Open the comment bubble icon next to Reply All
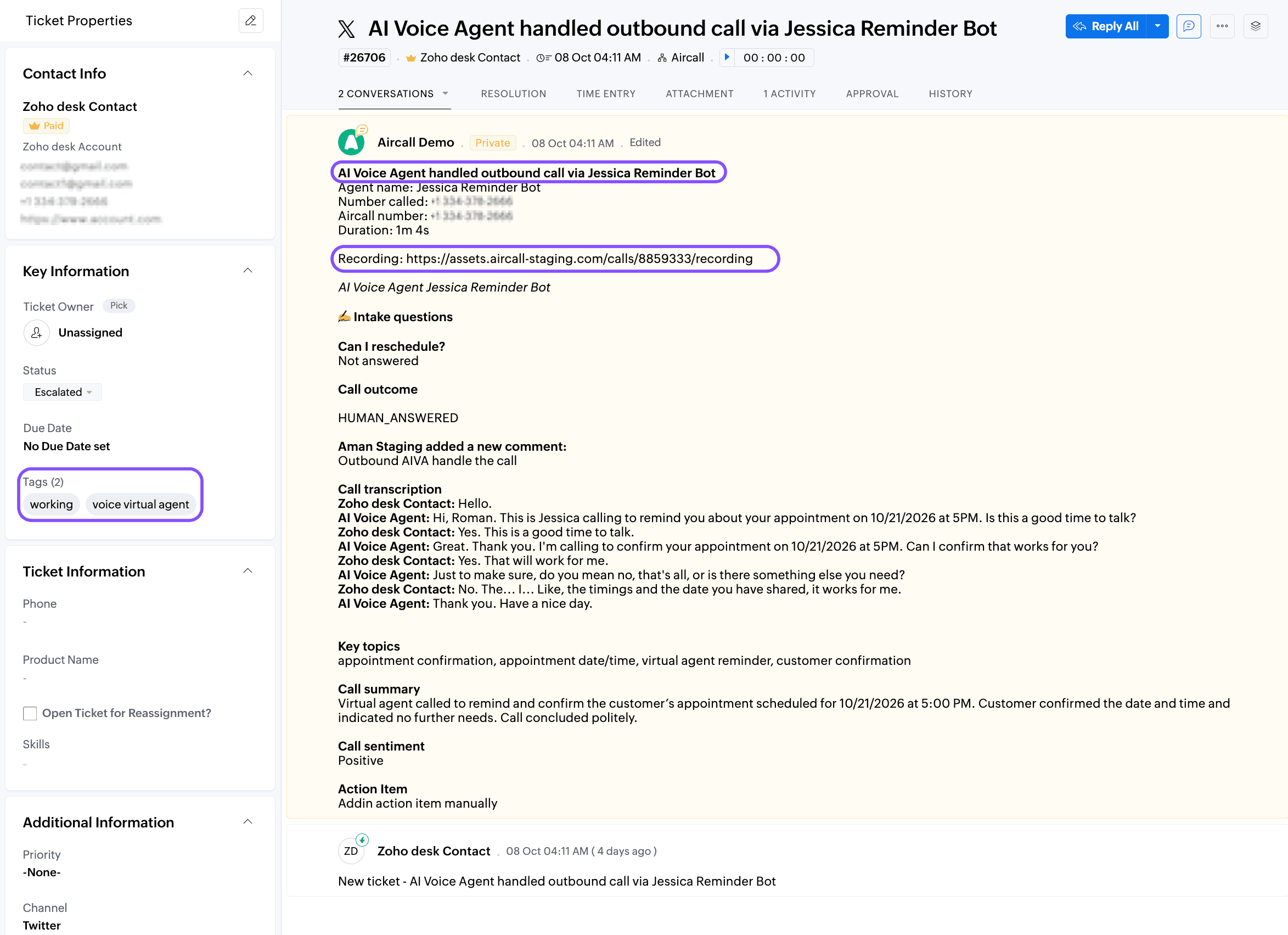 tap(1189, 26)
